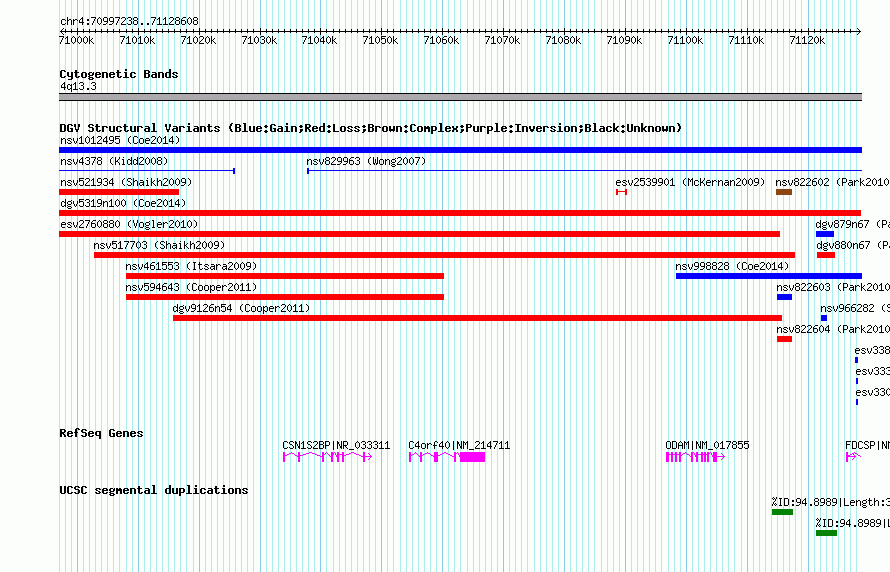Open the nsv1012495 (Coe2014) label
Viewport: 890px width, 572px height.
tap(120, 140)
